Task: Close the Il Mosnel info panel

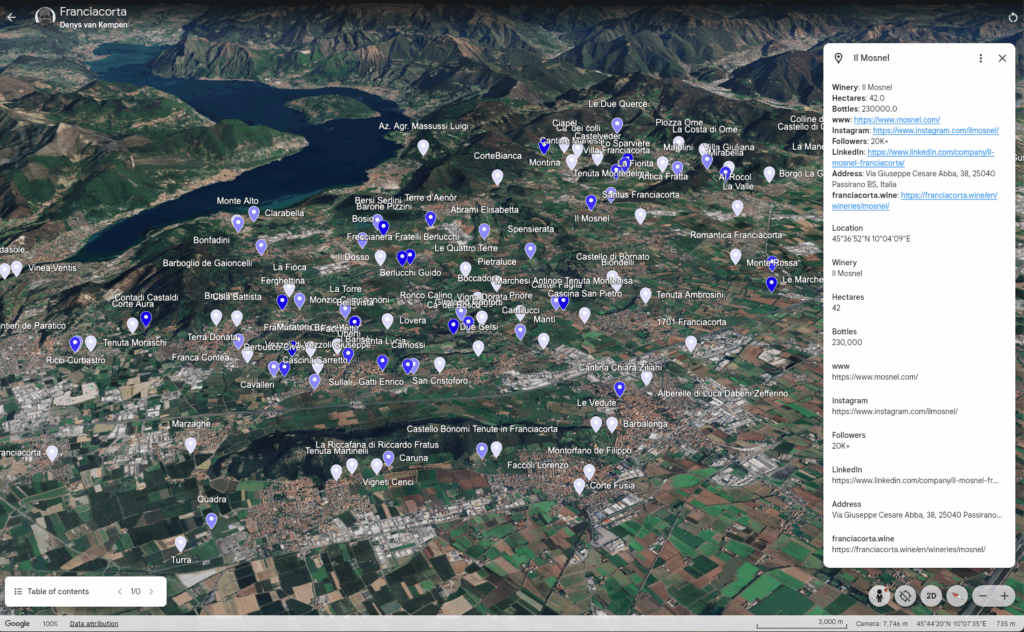Action: tap(1002, 58)
